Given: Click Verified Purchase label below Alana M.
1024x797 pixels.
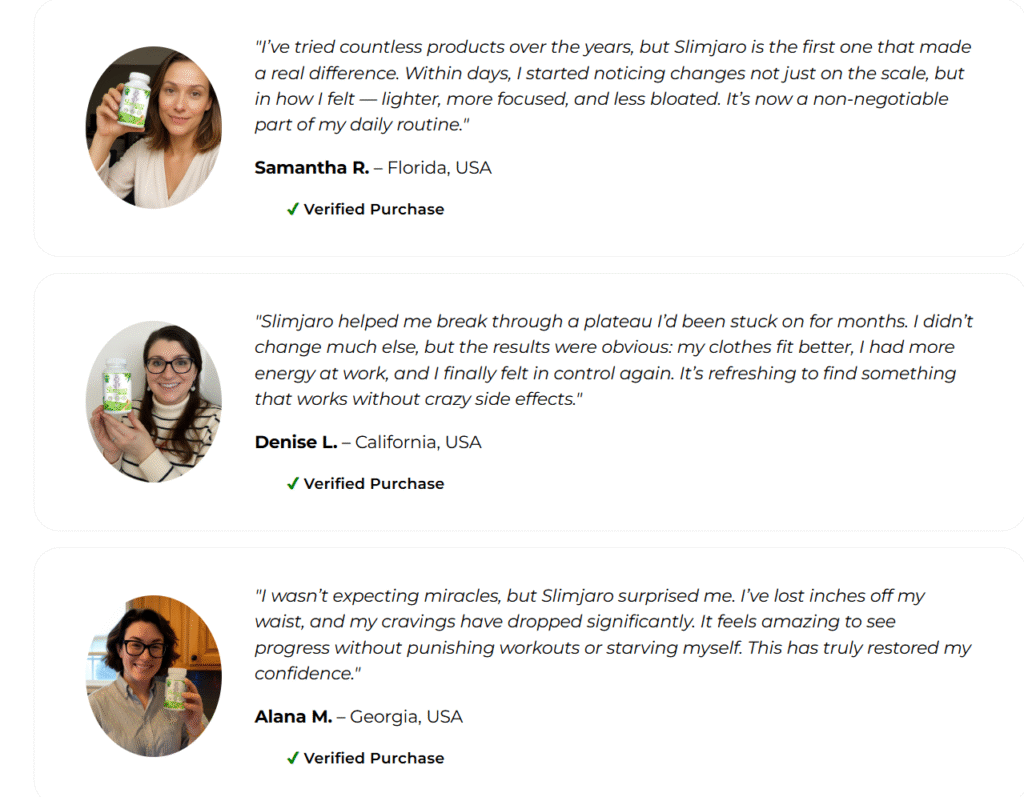Looking at the screenshot, I should point(374,758).
